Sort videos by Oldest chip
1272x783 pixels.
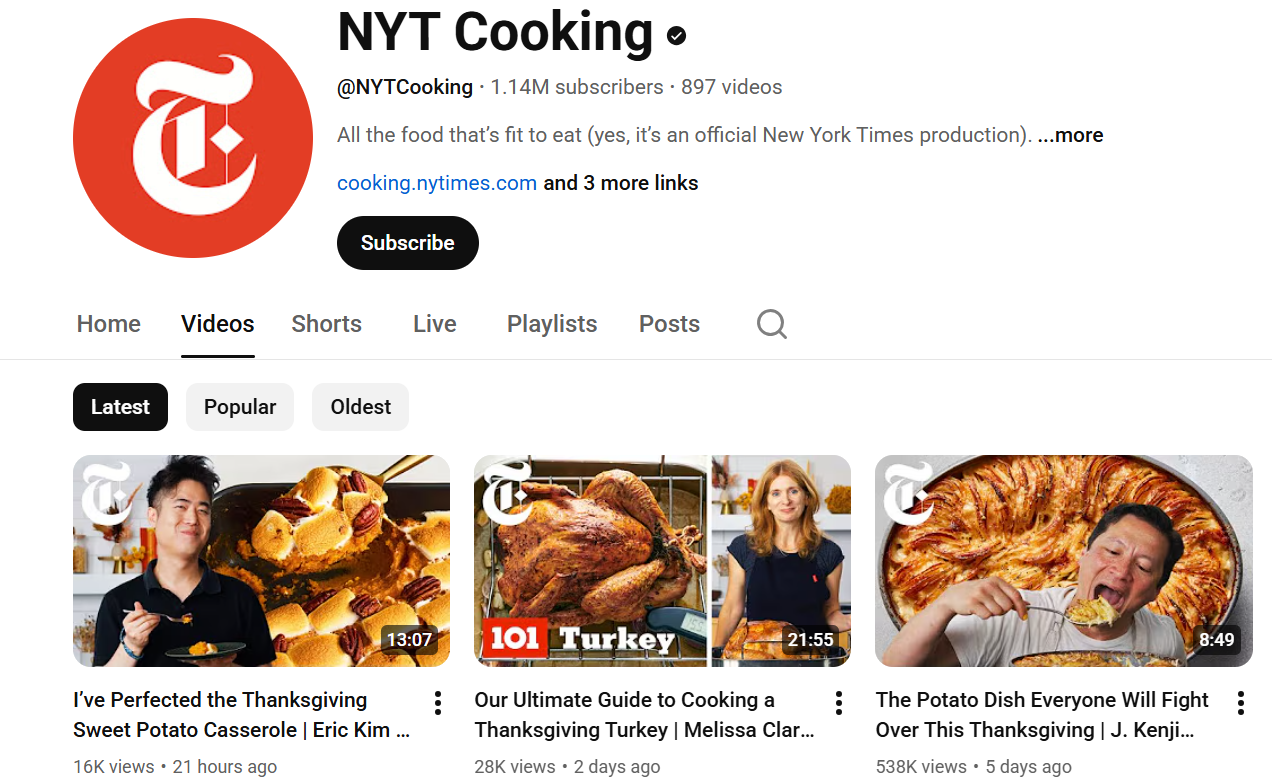[x=361, y=407]
